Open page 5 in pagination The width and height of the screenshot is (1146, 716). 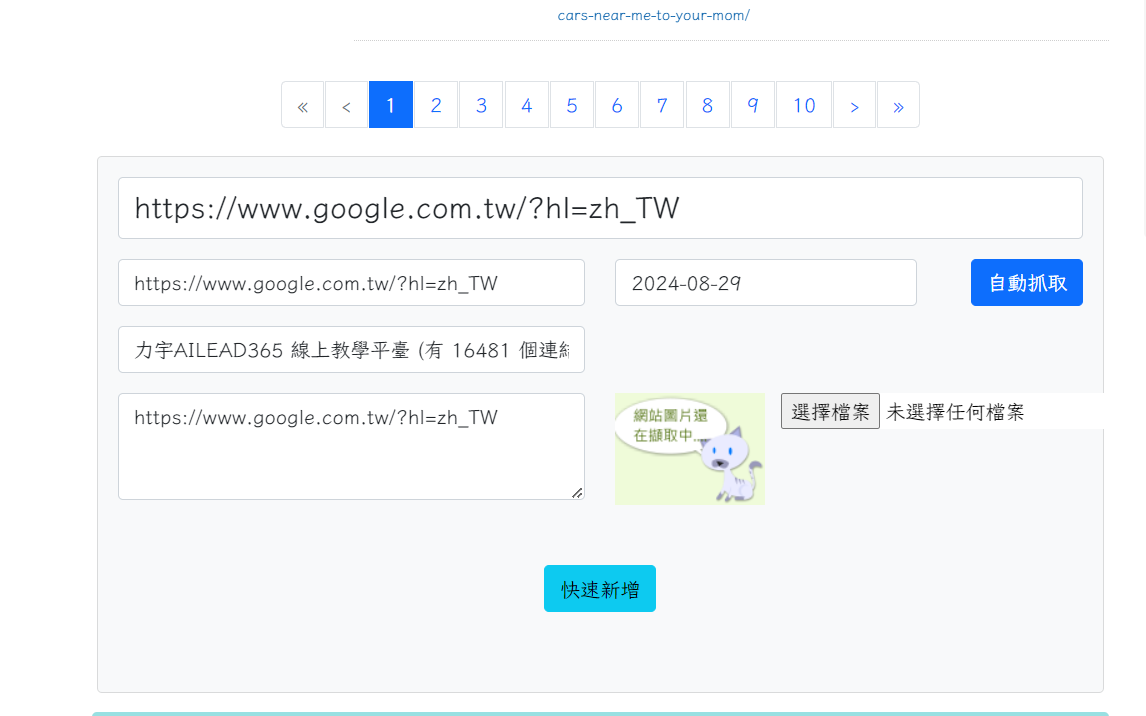coord(572,105)
